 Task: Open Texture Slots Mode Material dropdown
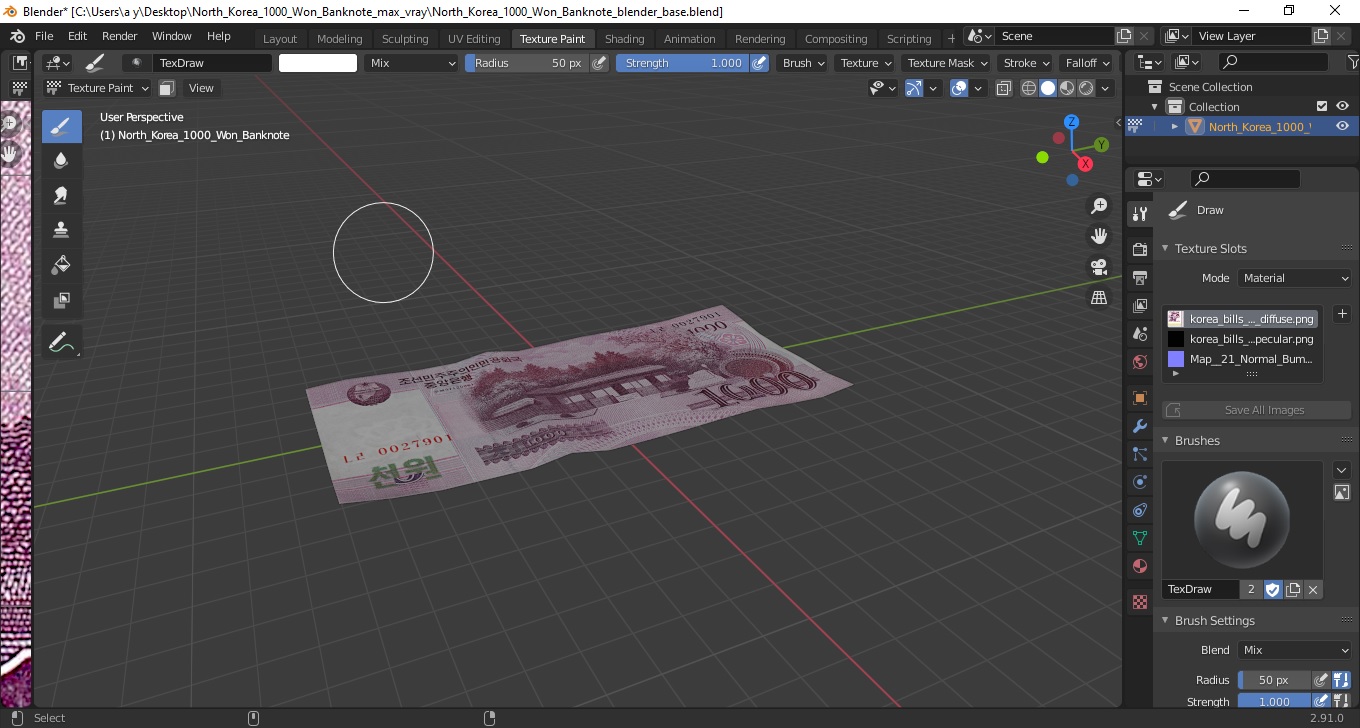tap(1294, 278)
